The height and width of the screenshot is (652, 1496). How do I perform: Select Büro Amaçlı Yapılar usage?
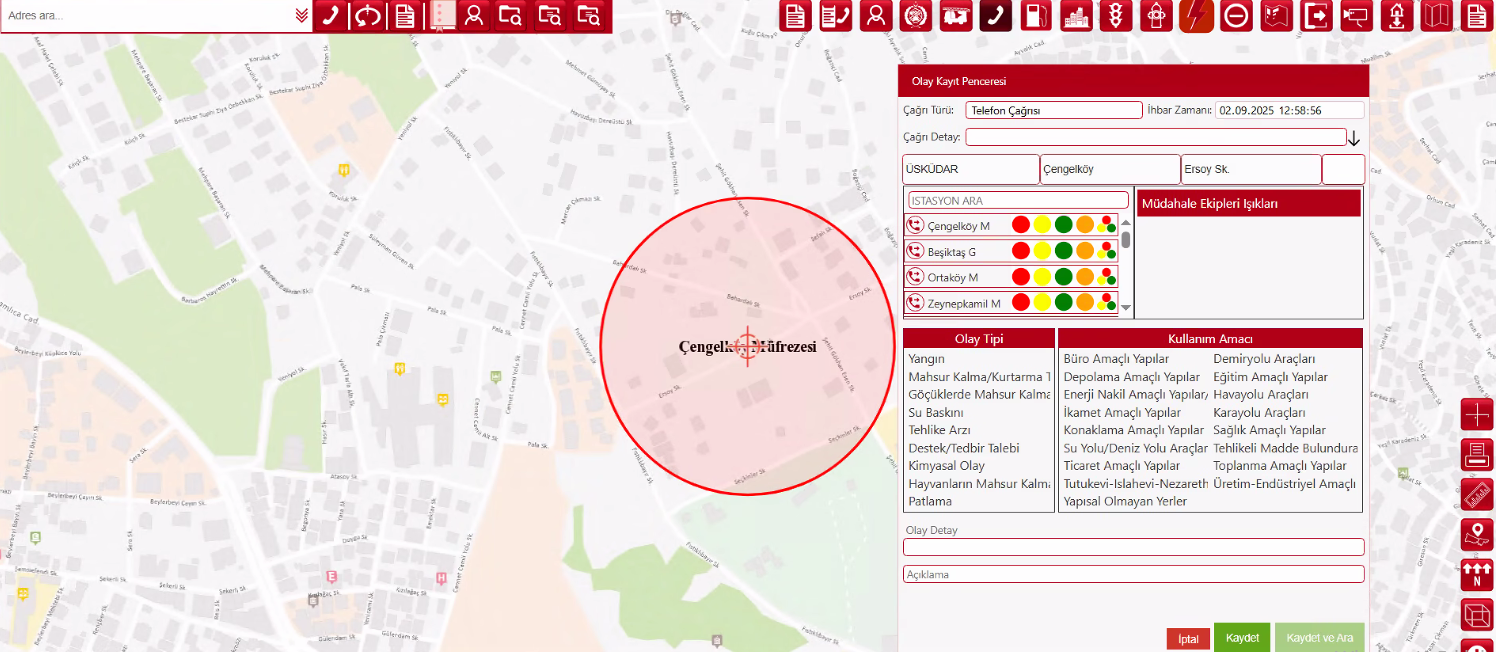pyautogui.click(x=1116, y=359)
